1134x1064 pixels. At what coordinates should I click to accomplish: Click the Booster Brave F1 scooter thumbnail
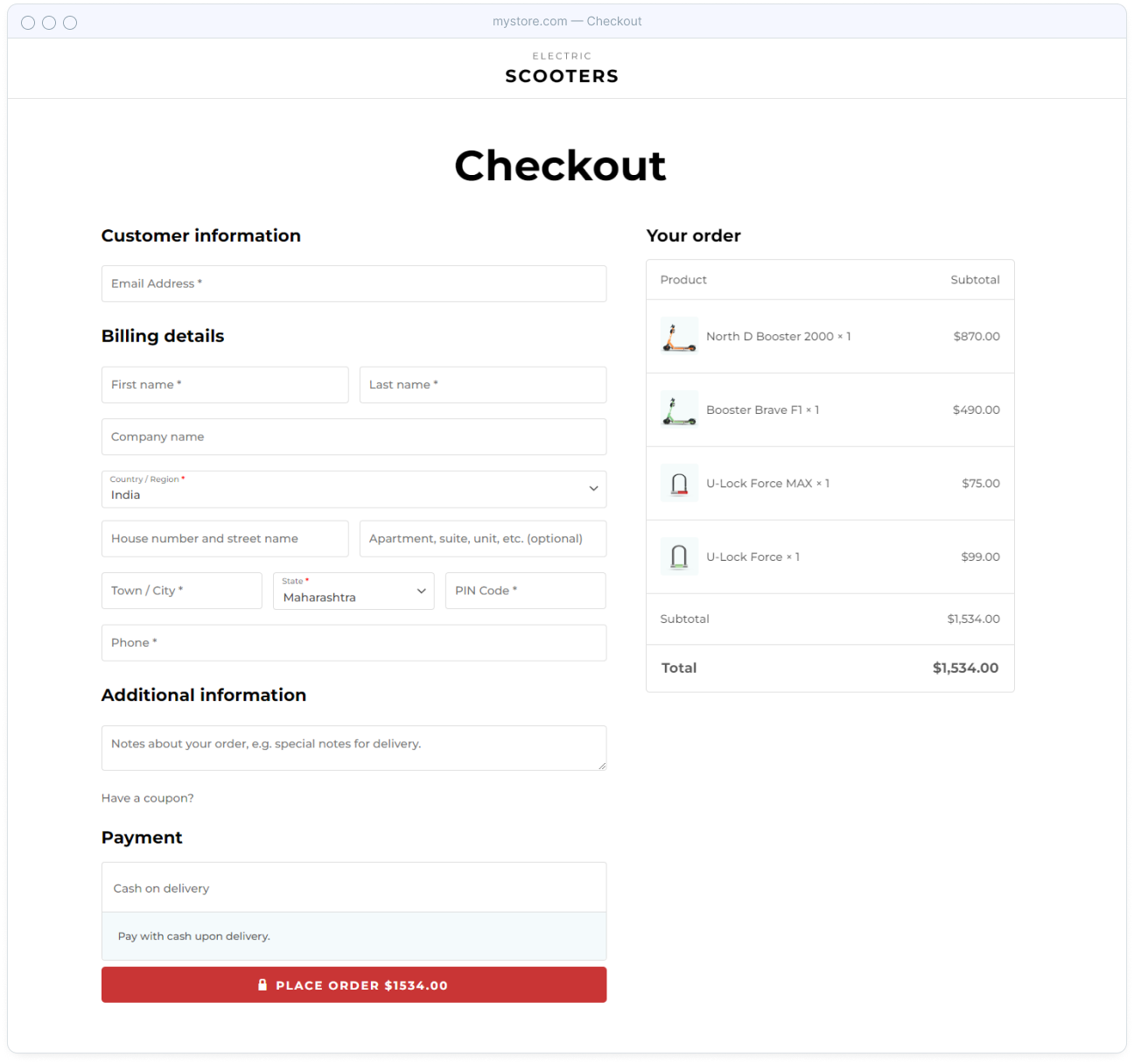(679, 409)
